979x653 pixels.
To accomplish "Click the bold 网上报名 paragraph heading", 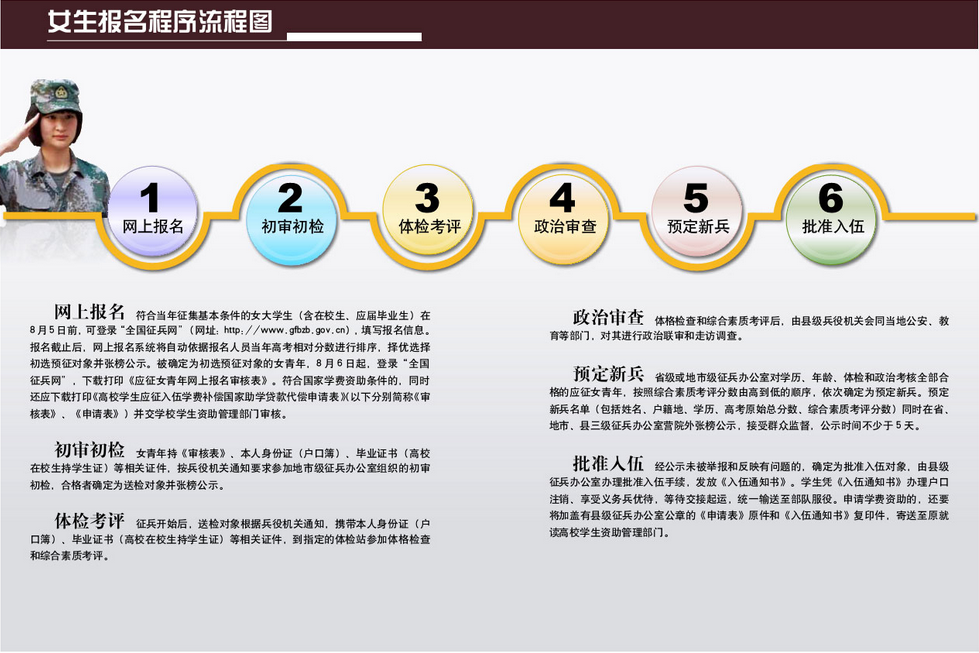I will 89,311.
